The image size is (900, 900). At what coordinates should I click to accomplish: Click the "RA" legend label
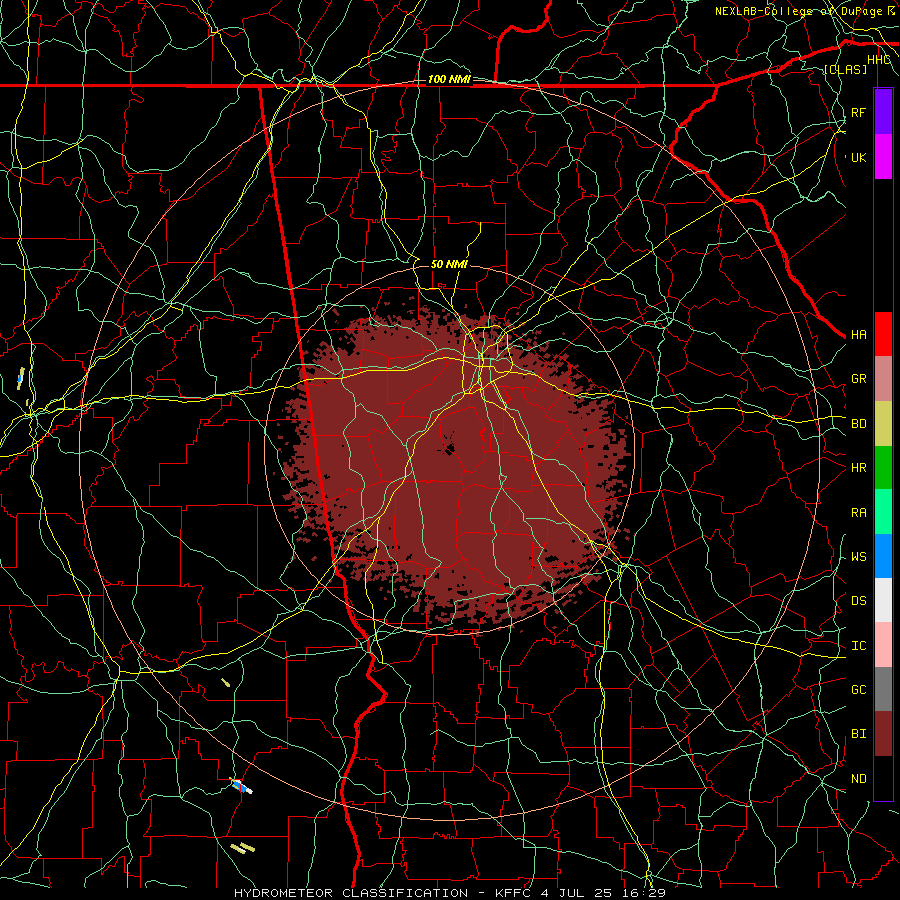coord(858,512)
